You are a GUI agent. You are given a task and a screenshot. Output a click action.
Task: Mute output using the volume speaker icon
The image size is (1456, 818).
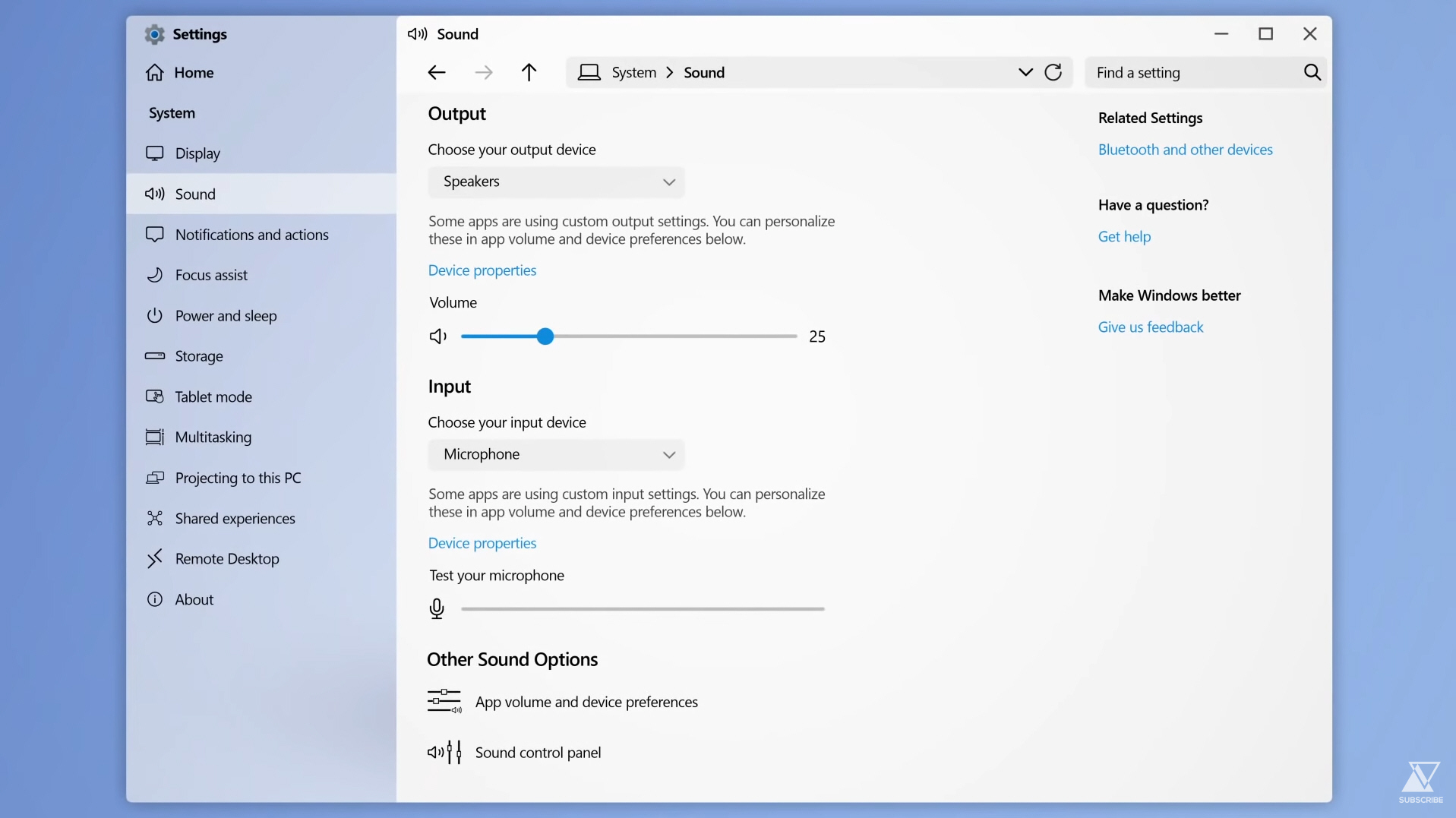pyautogui.click(x=438, y=336)
